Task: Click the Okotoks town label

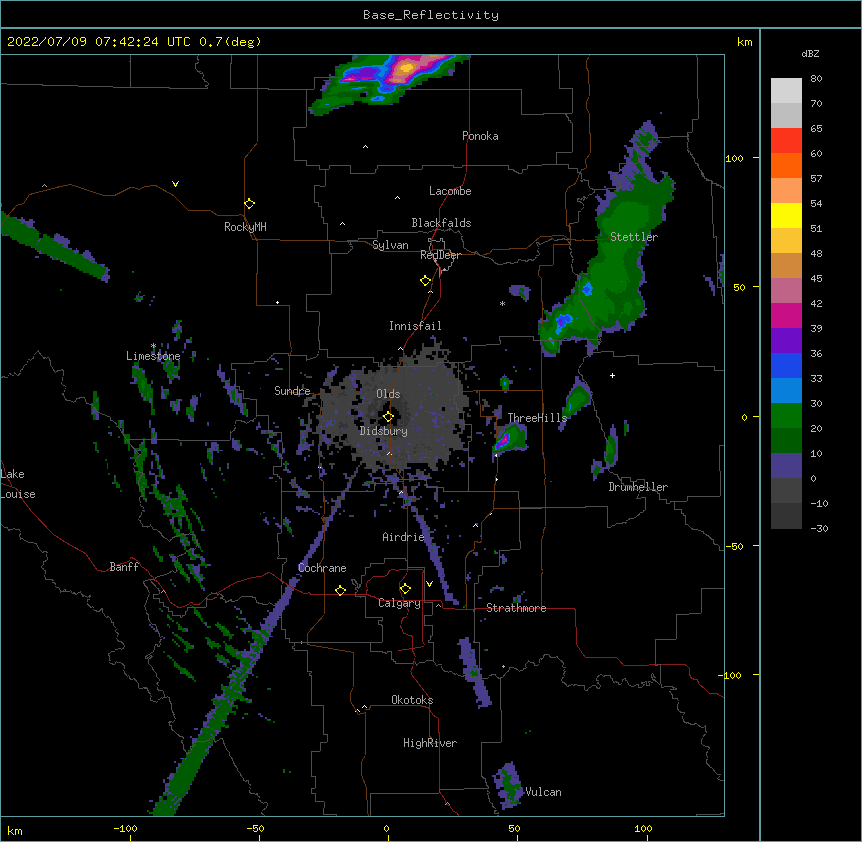Action: 412,700
